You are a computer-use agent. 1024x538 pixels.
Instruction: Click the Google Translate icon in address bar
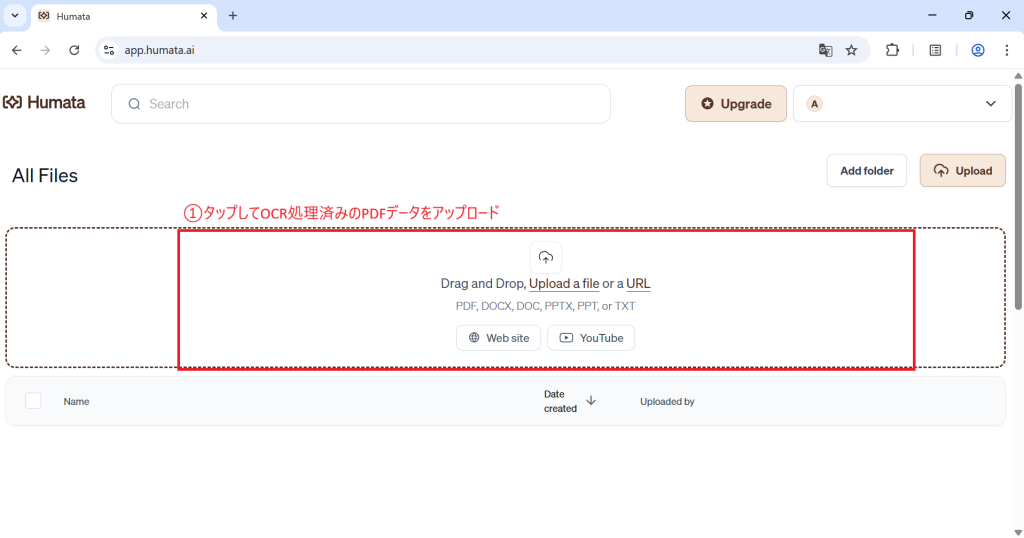(x=825, y=50)
